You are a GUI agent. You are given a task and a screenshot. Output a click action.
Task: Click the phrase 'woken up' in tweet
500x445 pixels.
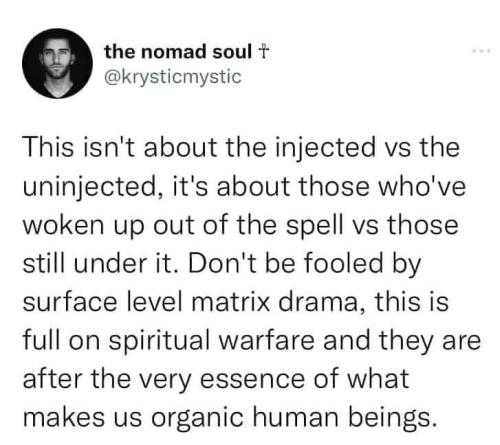tap(83, 226)
